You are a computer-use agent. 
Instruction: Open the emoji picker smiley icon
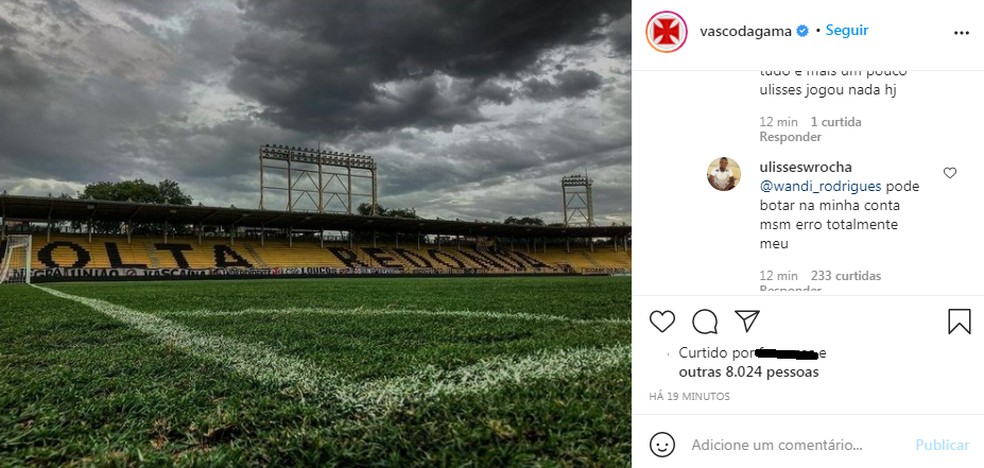662,444
